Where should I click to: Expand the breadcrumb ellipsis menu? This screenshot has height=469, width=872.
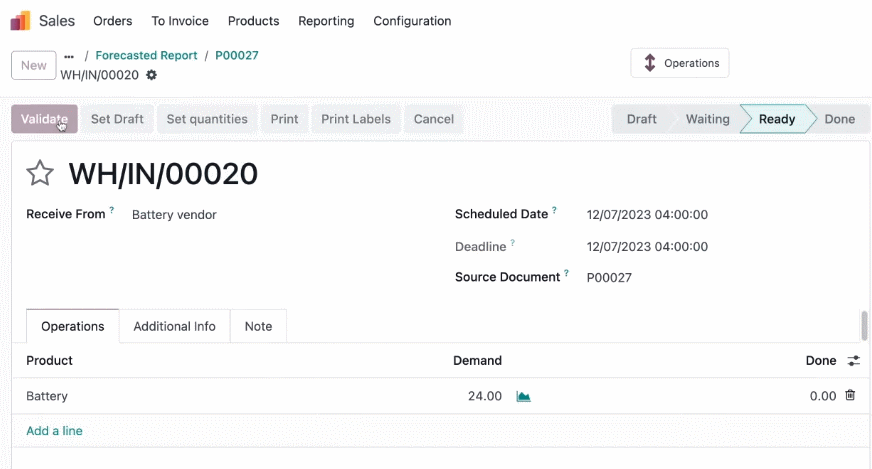[x=69, y=56]
